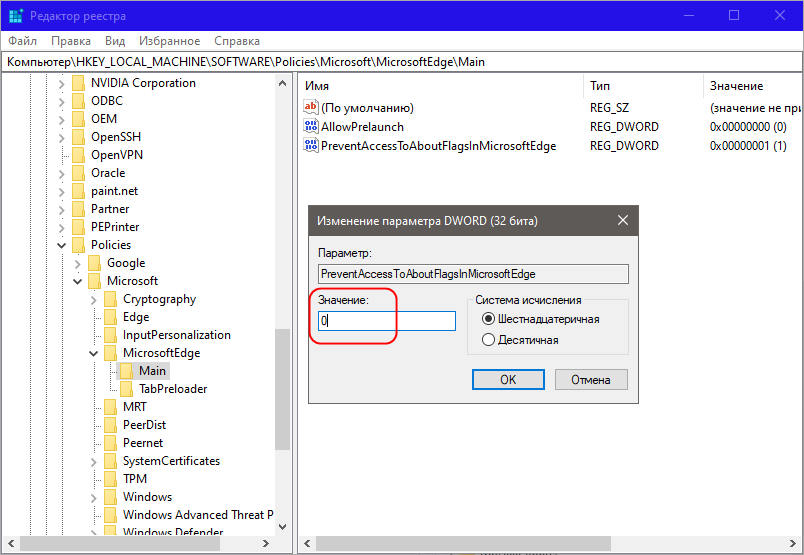Click the MRT folder icon
Viewport: 804px width, 555px height.
(110, 407)
